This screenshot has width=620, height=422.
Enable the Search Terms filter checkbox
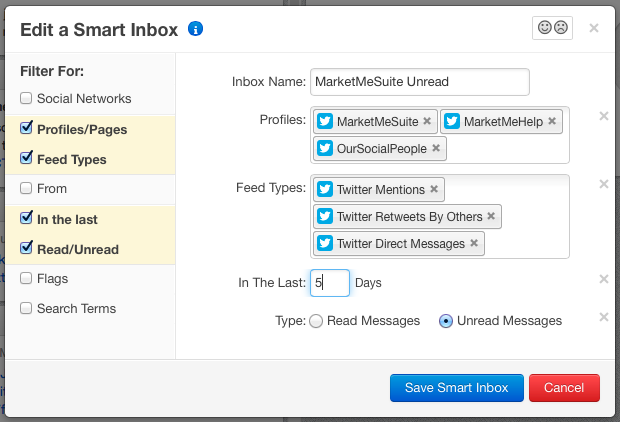26,308
